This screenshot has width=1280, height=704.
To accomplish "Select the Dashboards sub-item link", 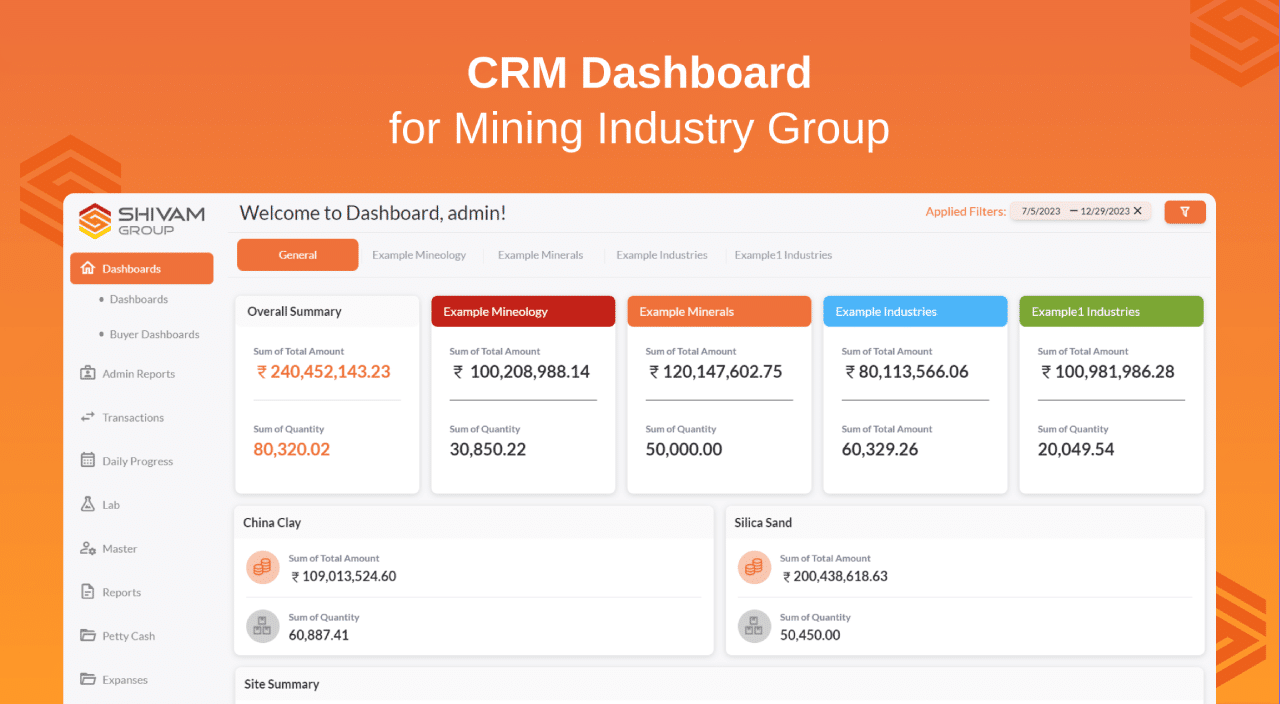I will 138,299.
